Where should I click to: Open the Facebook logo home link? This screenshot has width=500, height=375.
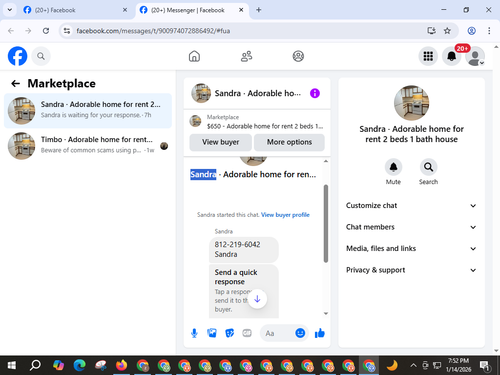[17, 56]
